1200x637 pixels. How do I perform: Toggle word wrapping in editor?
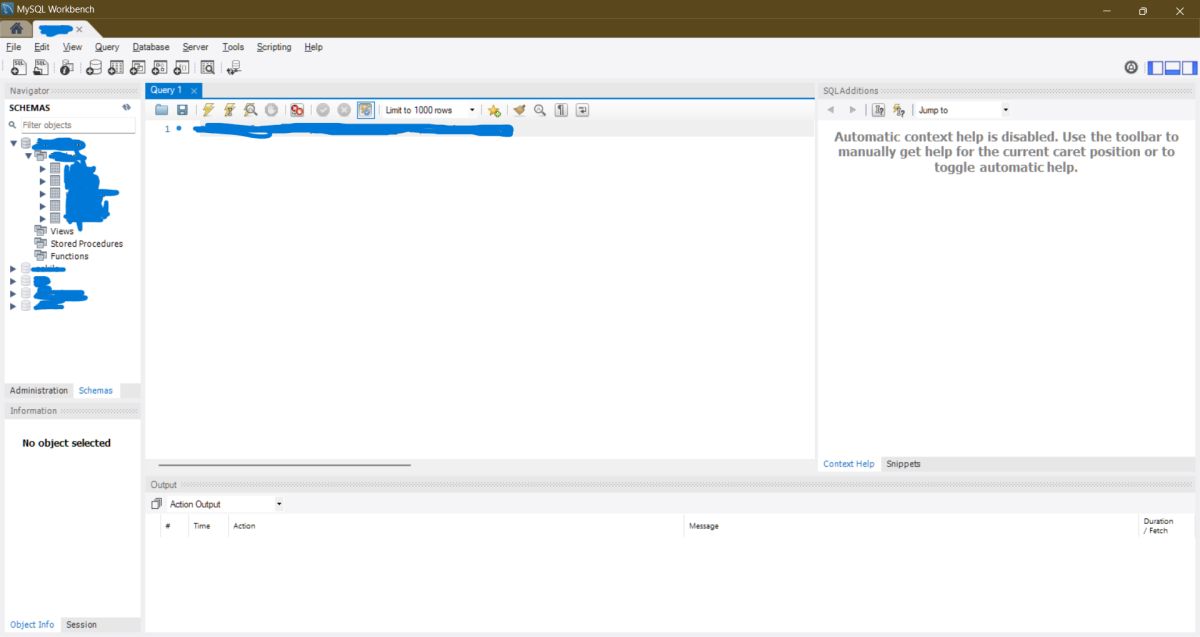(x=582, y=110)
